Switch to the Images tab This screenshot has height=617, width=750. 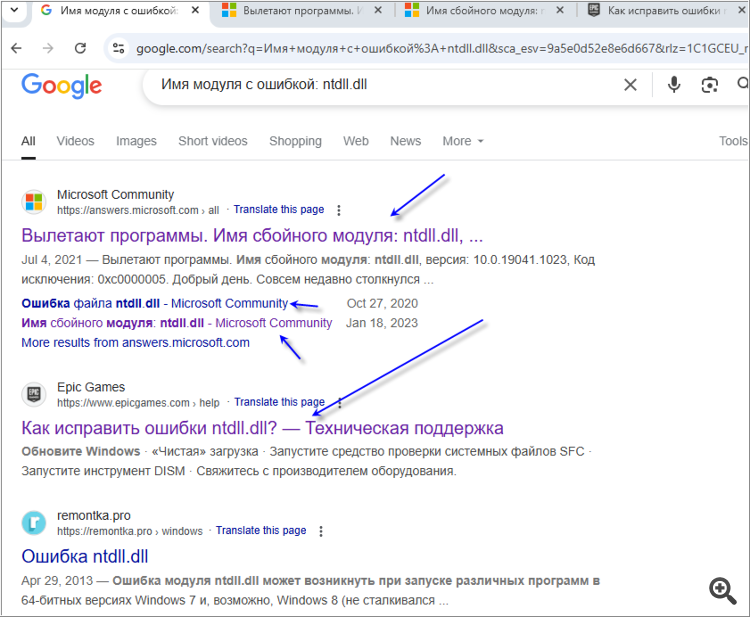[136, 141]
